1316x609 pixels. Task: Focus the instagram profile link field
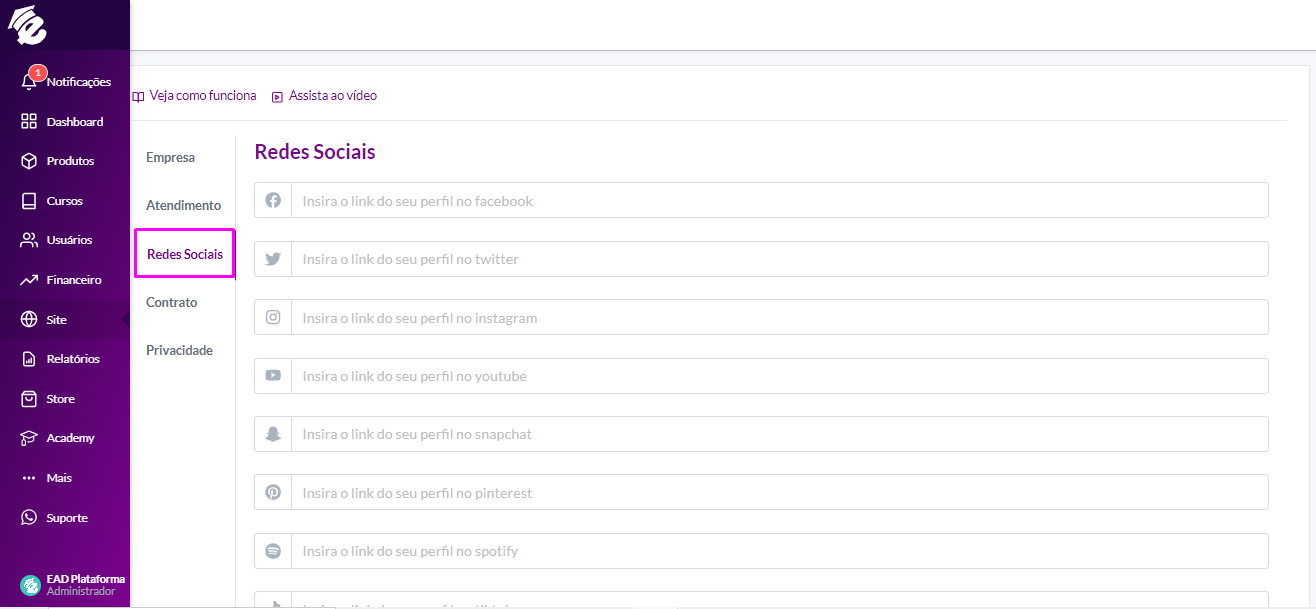(x=780, y=317)
